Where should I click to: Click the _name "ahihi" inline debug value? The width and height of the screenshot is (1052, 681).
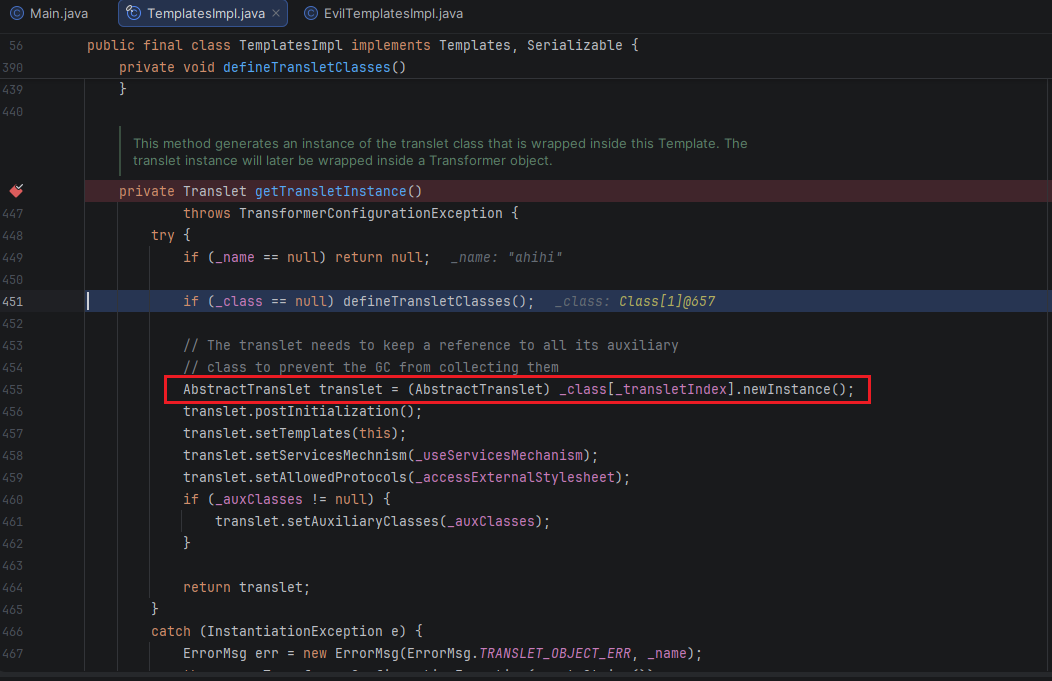coord(507,257)
